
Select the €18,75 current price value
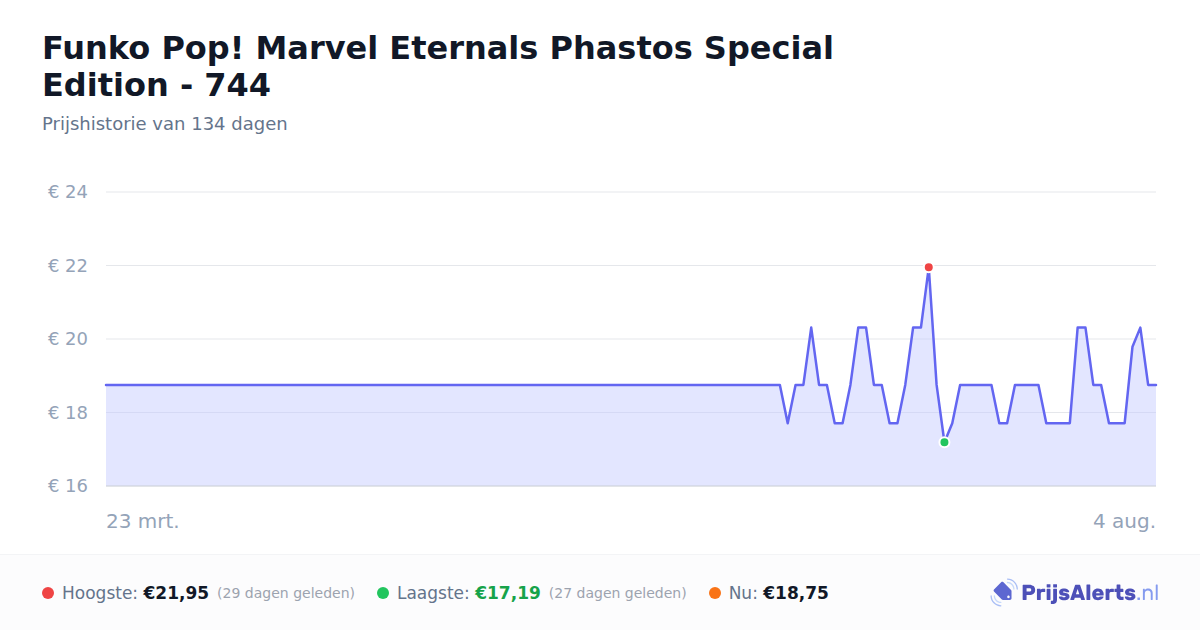[x=796, y=593]
